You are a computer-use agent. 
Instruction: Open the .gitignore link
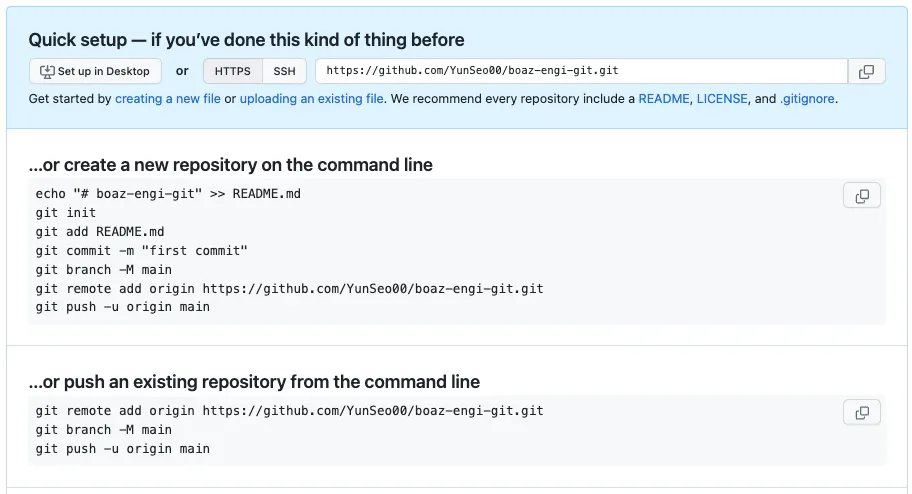pyautogui.click(x=807, y=99)
